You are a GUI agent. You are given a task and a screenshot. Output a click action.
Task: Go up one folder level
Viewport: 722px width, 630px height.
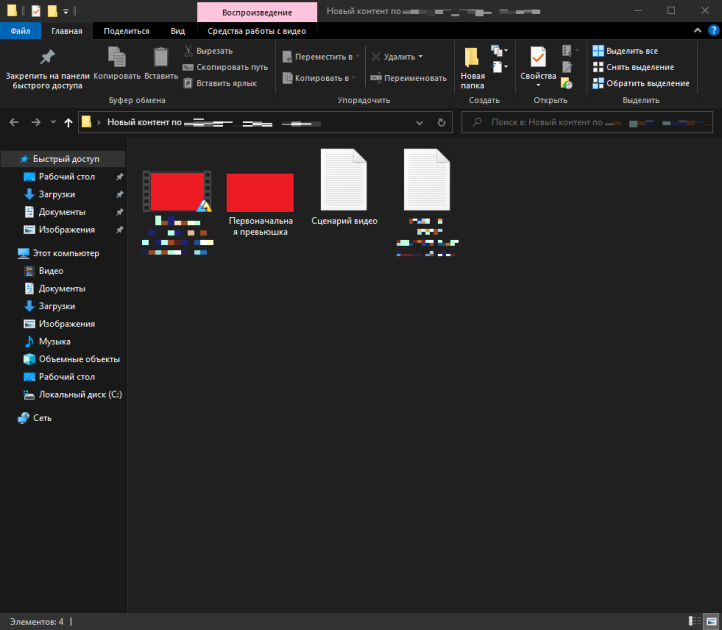(68, 122)
